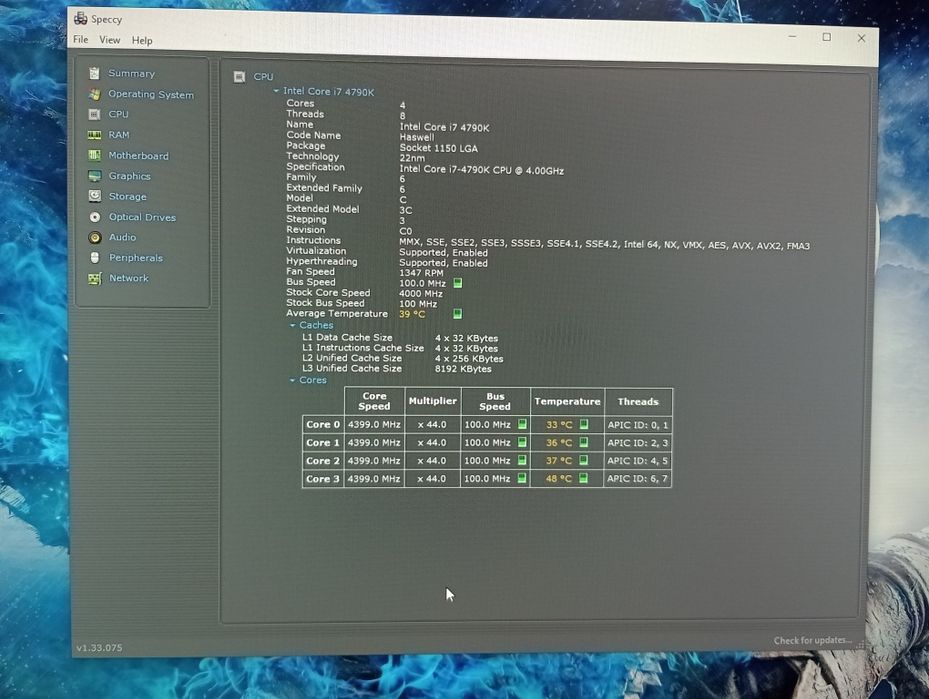Click the Haswell code name value
The width and height of the screenshot is (929, 699).
pos(417,137)
